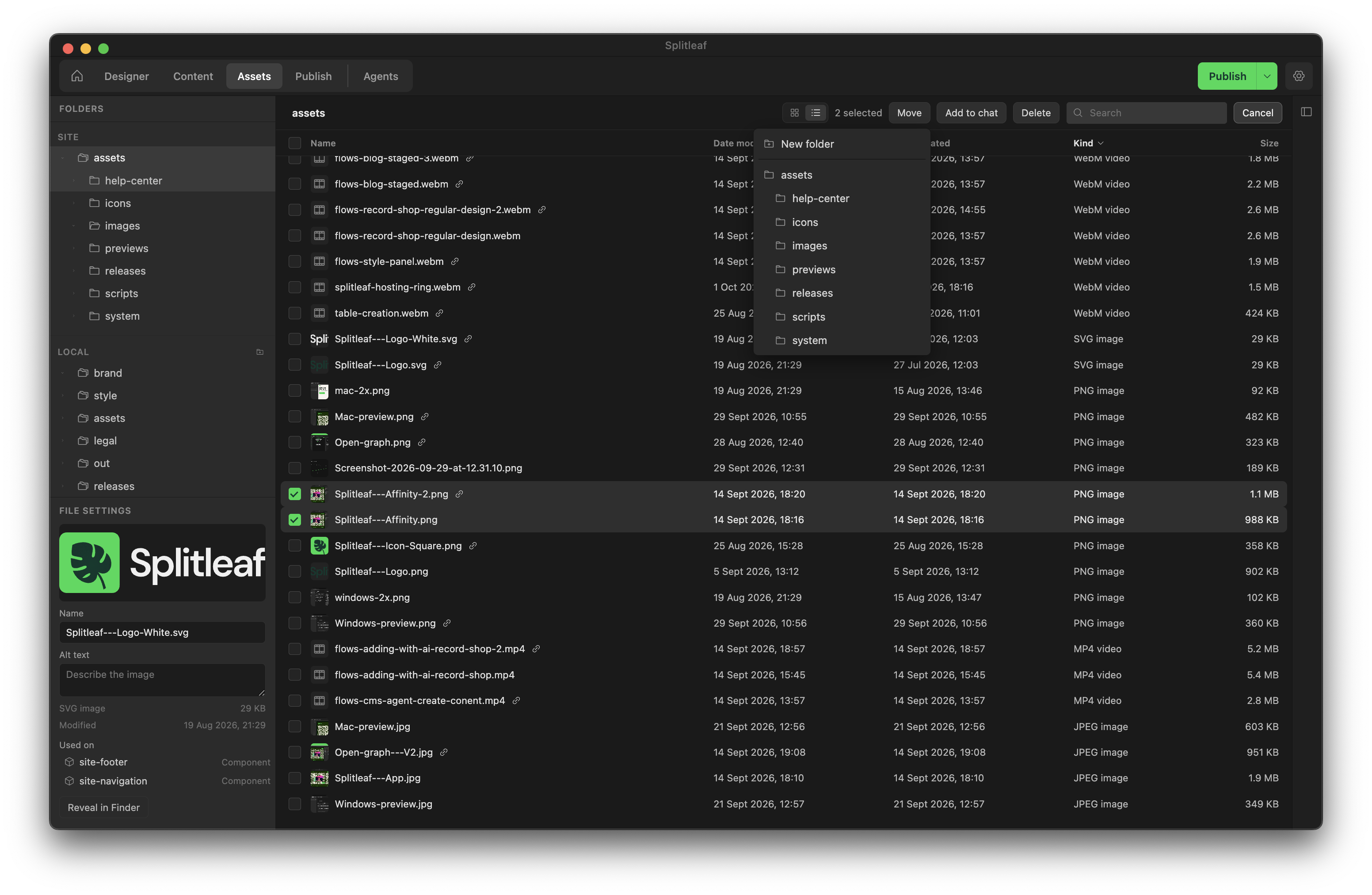Click folder icon for brand in Local
The width and height of the screenshot is (1372, 895).
[83, 373]
